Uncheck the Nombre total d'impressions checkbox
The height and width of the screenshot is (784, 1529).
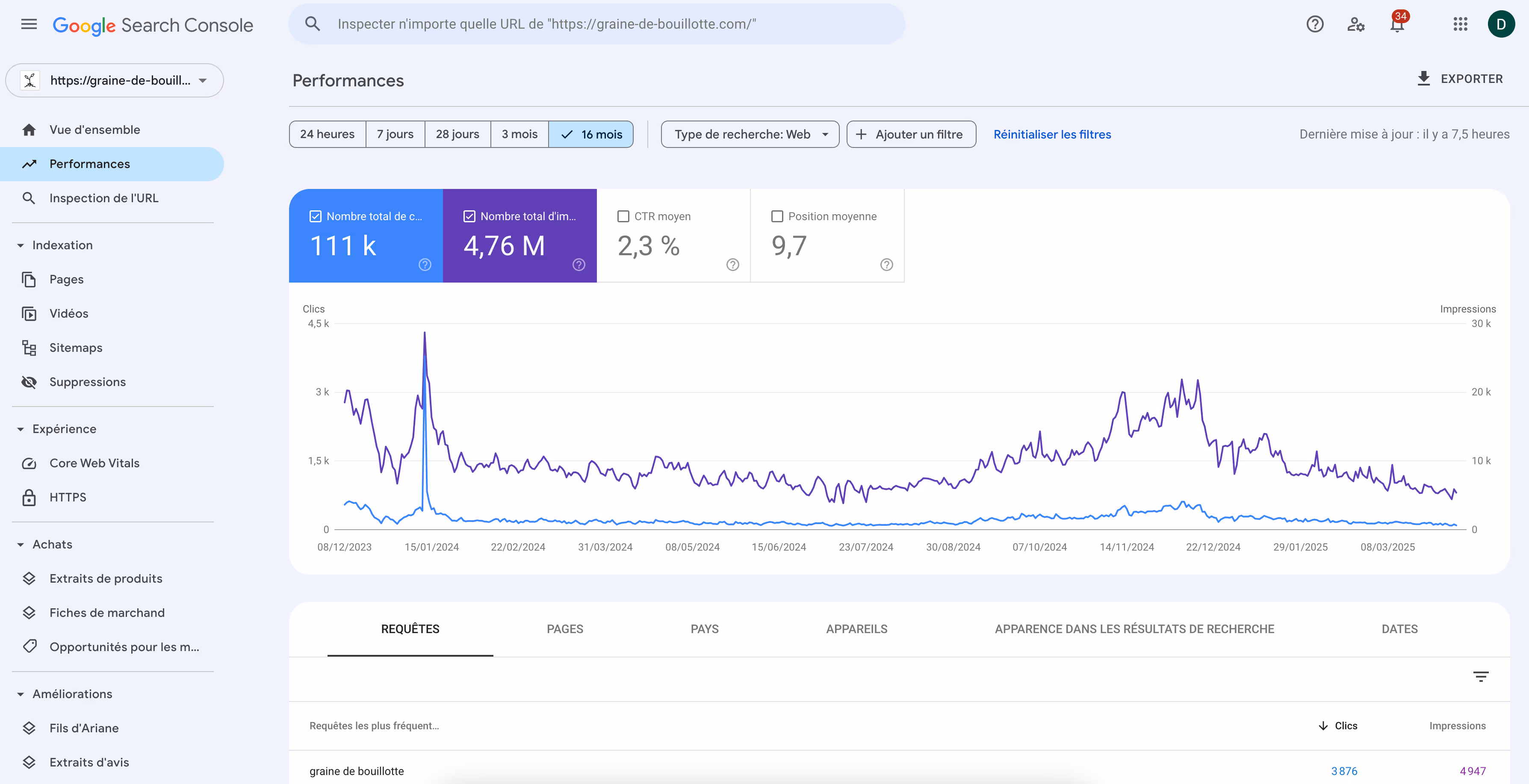[x=469, y=217]
